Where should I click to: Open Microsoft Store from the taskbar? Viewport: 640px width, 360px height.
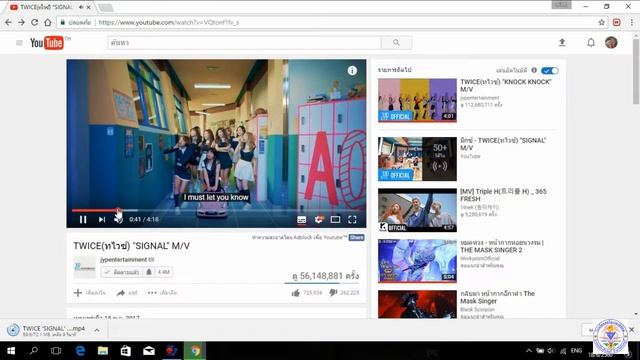click(126, 351)
